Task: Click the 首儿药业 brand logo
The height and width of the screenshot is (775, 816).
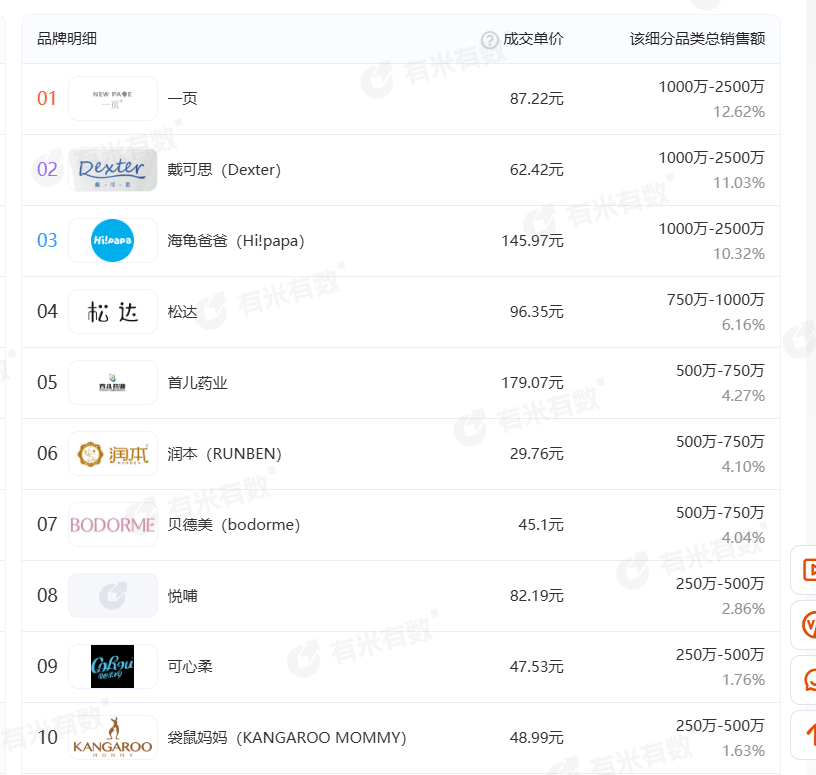Action: [113, 383]
